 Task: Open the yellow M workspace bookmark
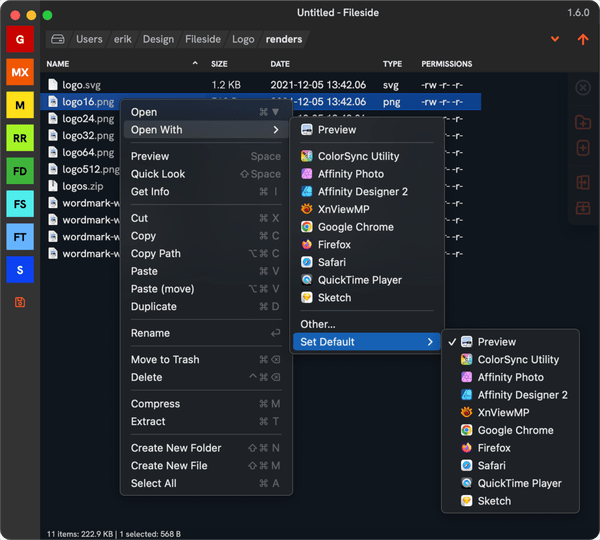pyautogui.click(x=20, y=105)
